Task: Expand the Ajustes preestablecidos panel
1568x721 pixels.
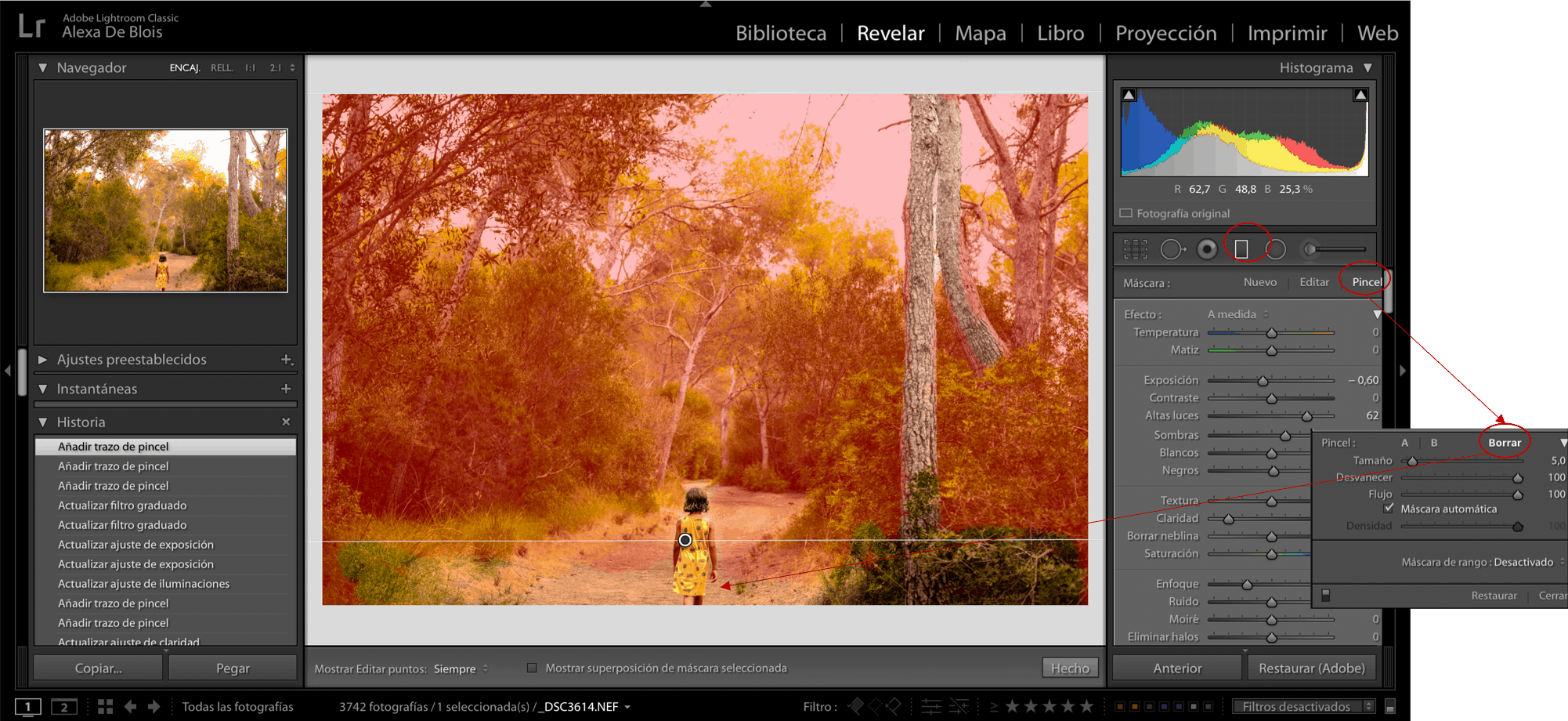Action: pos(43,360)
